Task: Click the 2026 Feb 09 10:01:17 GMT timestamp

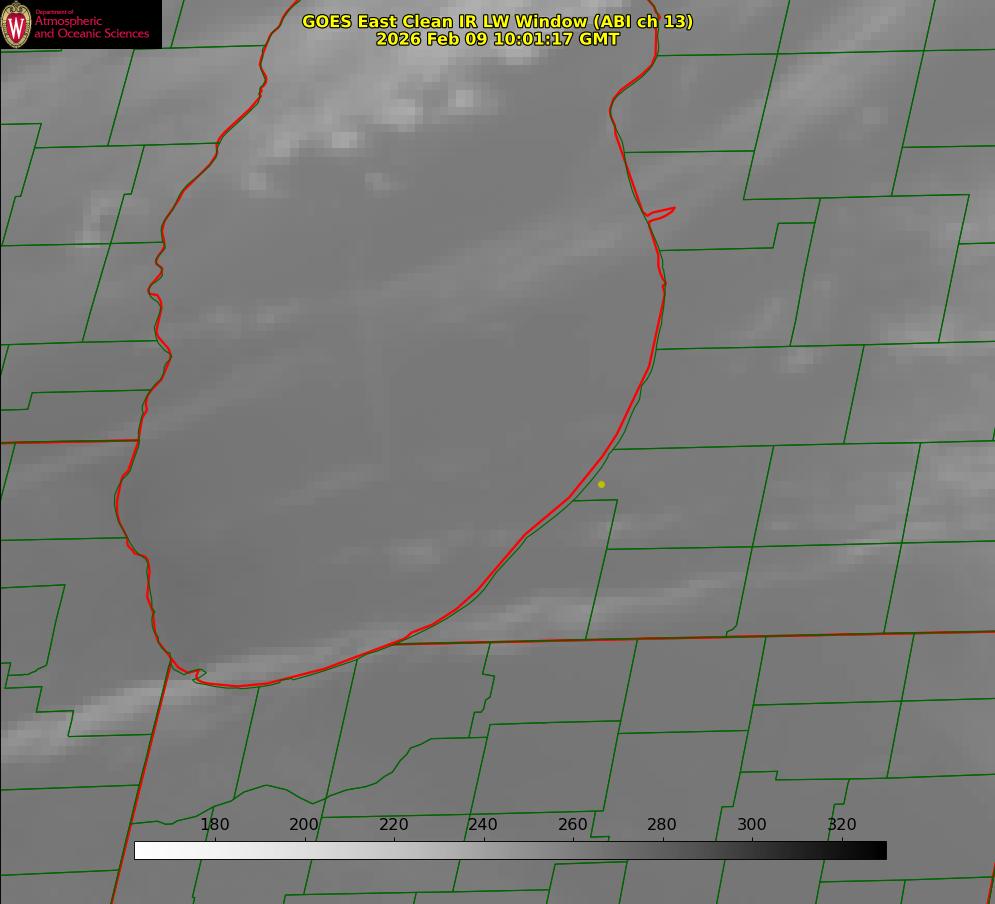Action: 498,39
